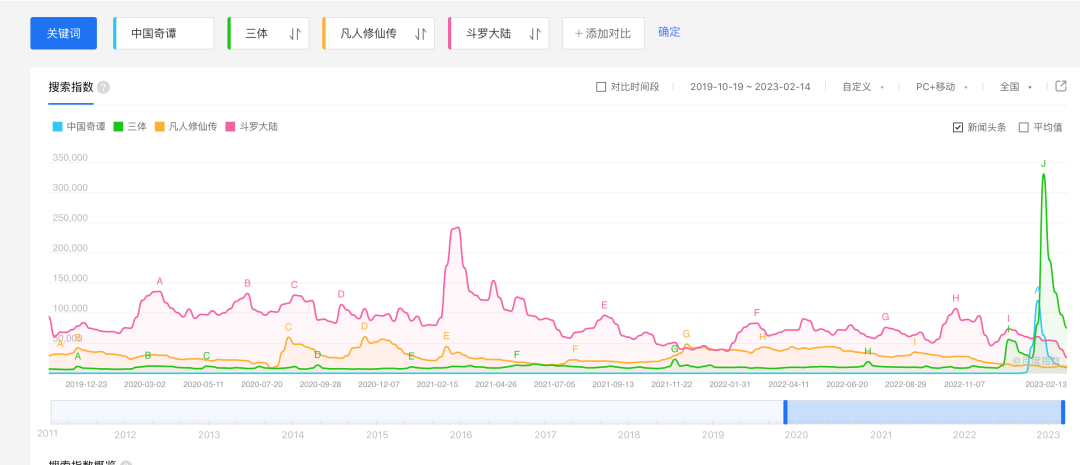Click the swap icon in the 凡人修仙传 box

click(421, 34)
